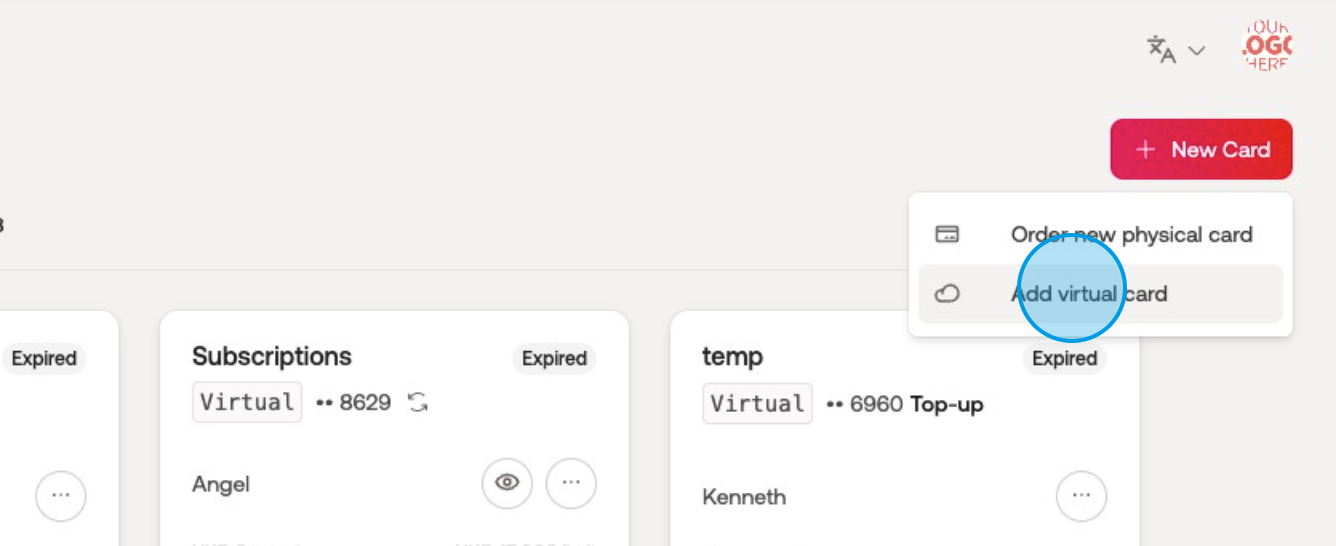Click the physical card icon in menu

click(947, 234)
